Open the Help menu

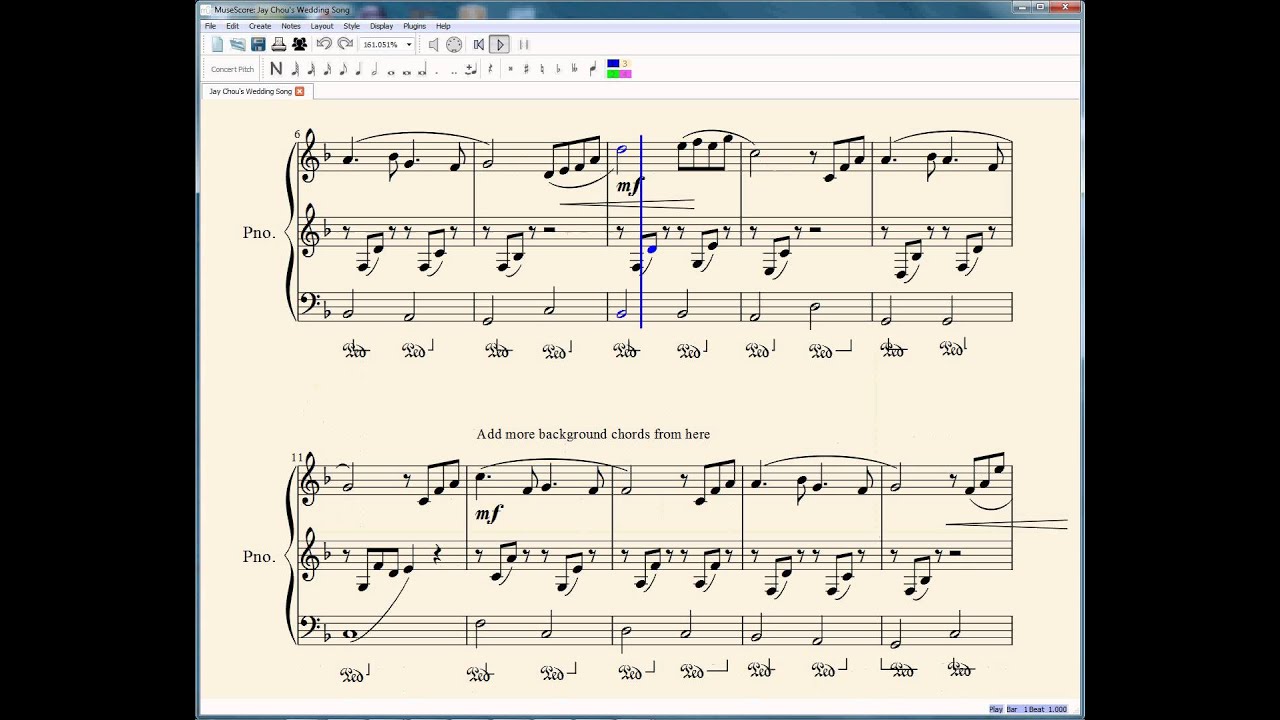pyautogui.click(x=443, y=26)
